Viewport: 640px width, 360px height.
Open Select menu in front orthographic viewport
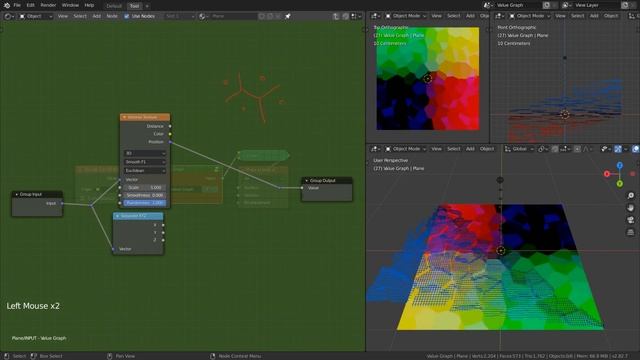[x=578, y=16]
